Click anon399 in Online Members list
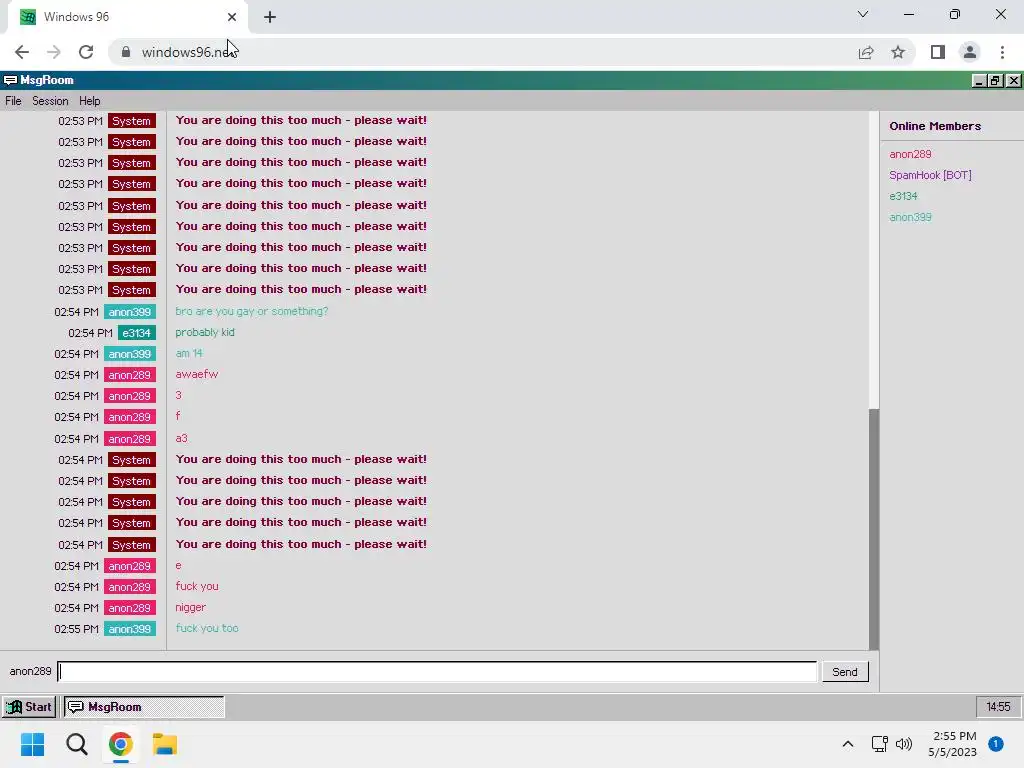This screenshot has width=1024, height=768. [x=910, y=217]
